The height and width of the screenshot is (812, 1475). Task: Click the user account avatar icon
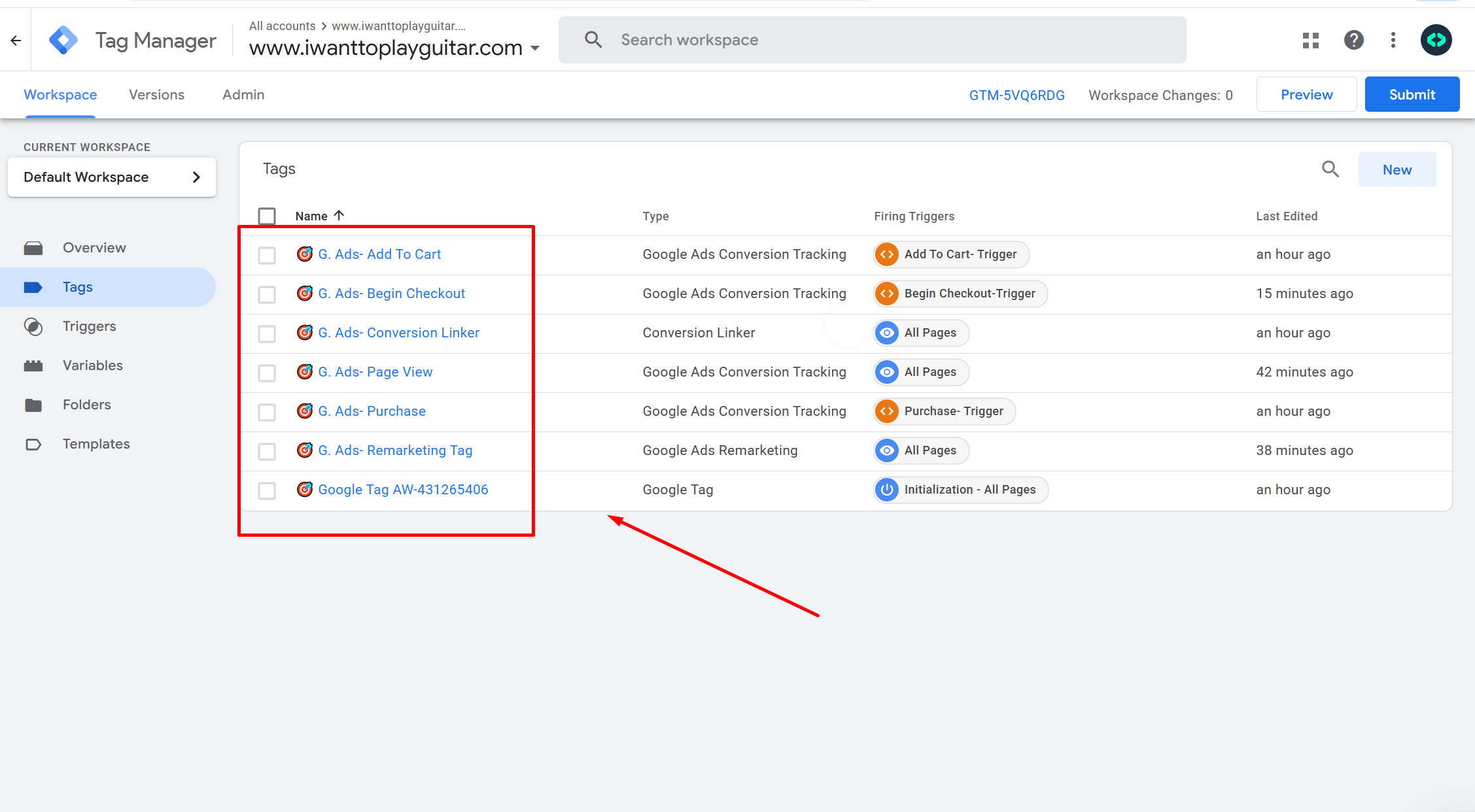(1436, 41)
